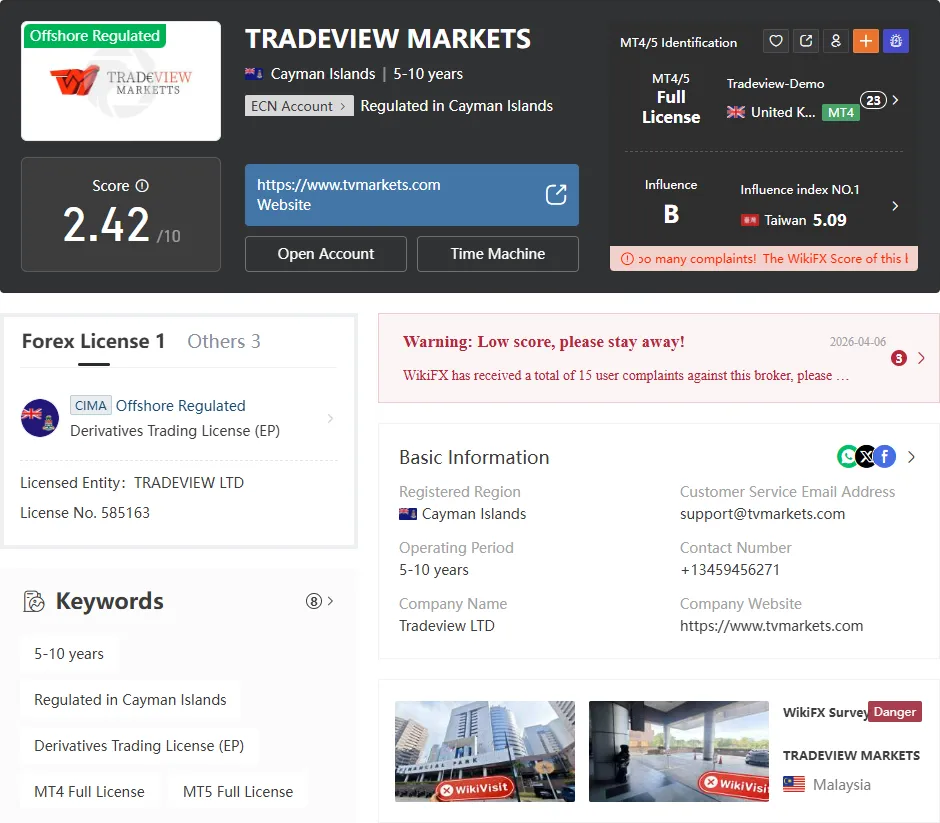This screenshot has width=940, height=823.
Task: Switch to the Others 3 tab
Action: tap(224, 341)
